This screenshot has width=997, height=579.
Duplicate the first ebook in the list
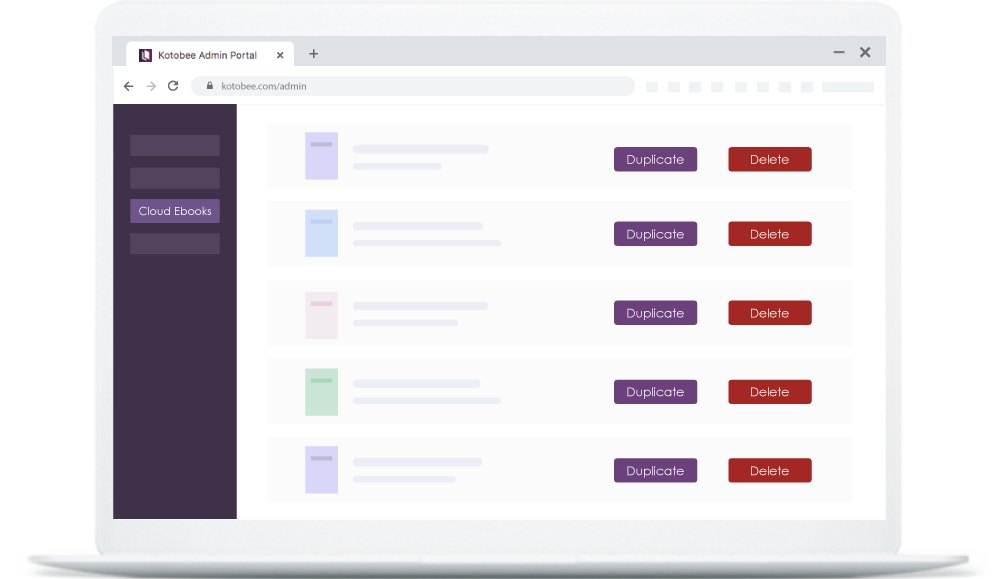click(655, 159)
